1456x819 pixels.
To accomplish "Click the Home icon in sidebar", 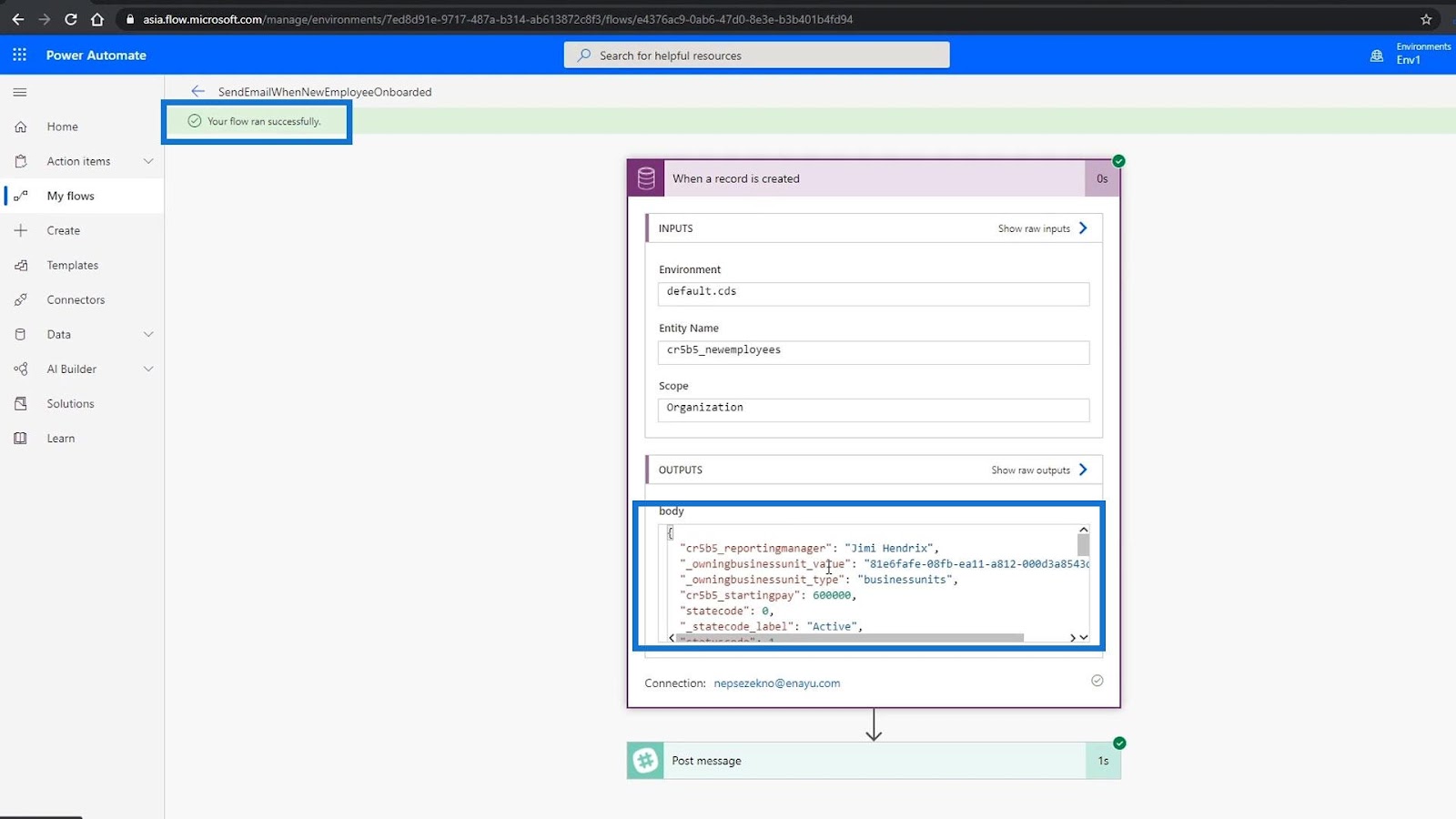I will [x=21, y=126].
